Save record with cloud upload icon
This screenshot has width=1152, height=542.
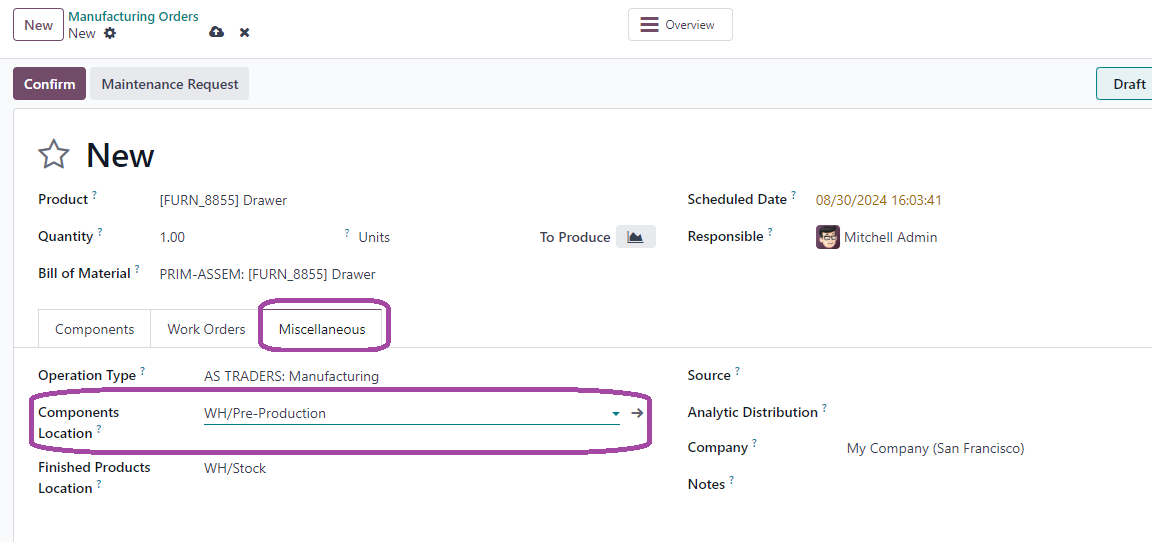pyautogui.click(x=216, y=32)
